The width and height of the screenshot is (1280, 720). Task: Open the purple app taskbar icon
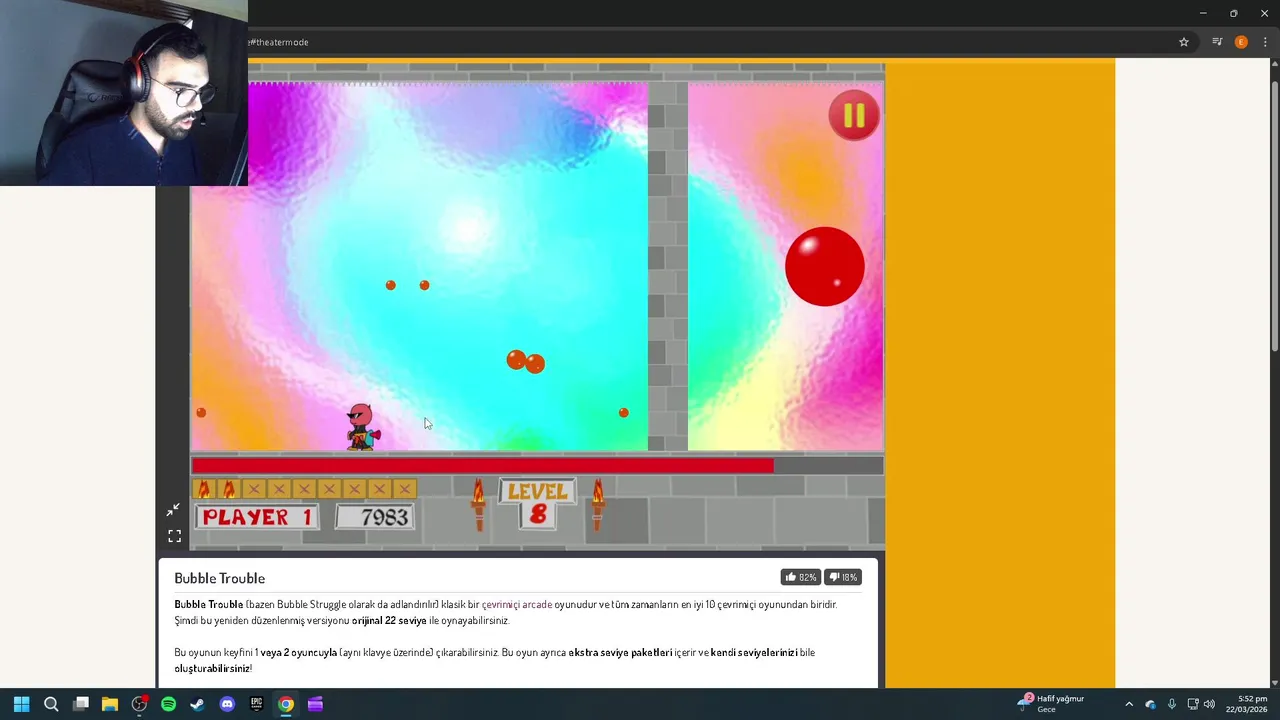coord(315,704)
